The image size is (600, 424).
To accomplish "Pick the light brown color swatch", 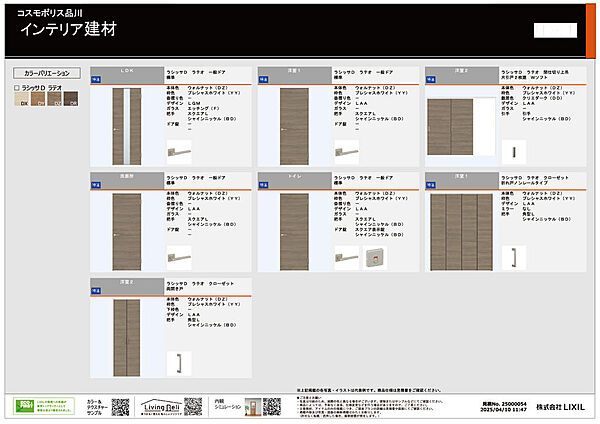I will [38, 99].
